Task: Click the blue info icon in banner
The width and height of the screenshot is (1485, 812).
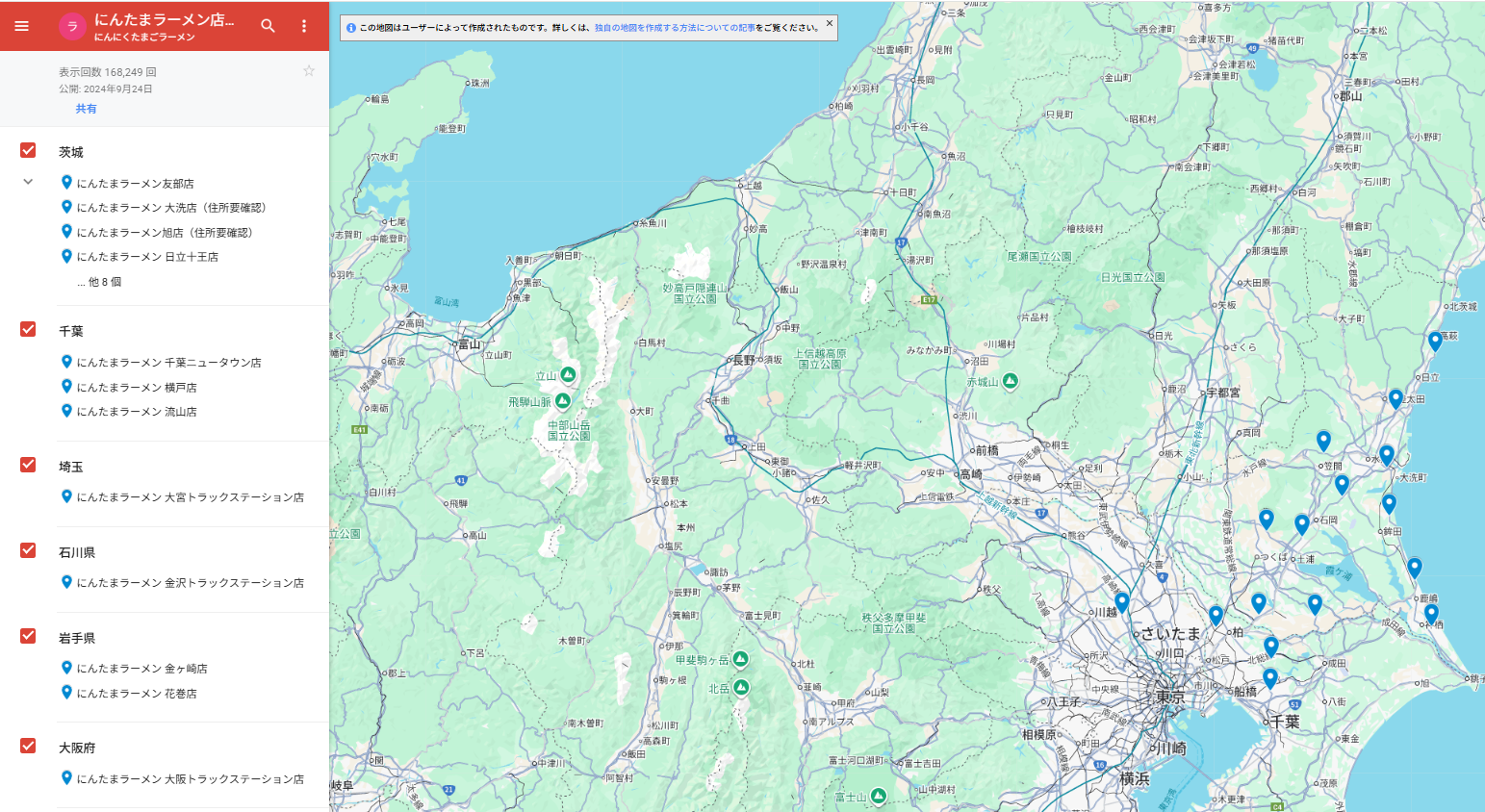Action: (350, 28)
